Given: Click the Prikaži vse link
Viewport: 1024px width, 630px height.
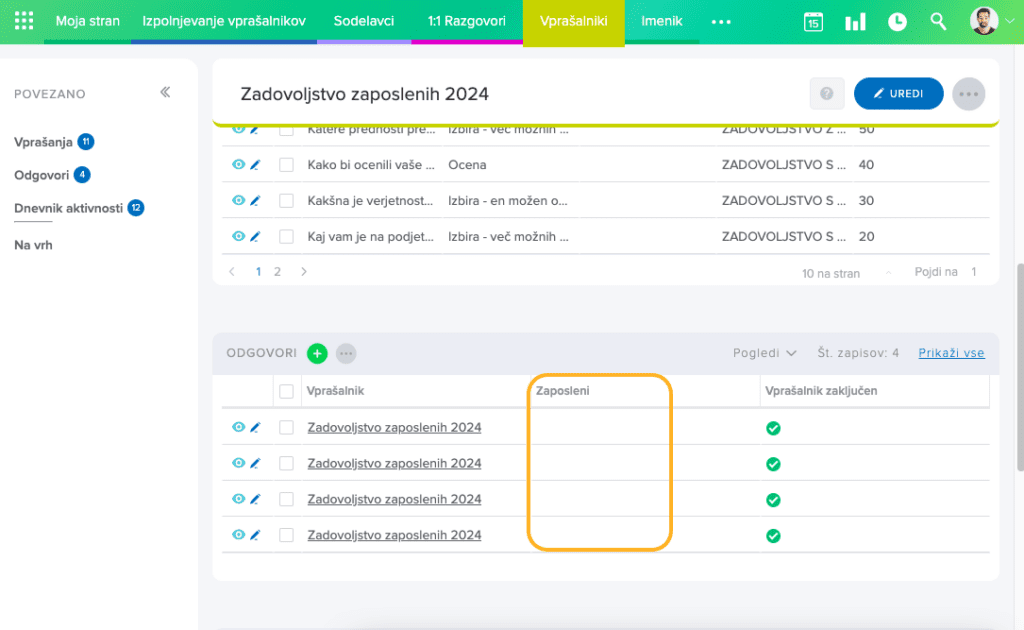Looking at the screenshot, I should (x=951, y=353).
